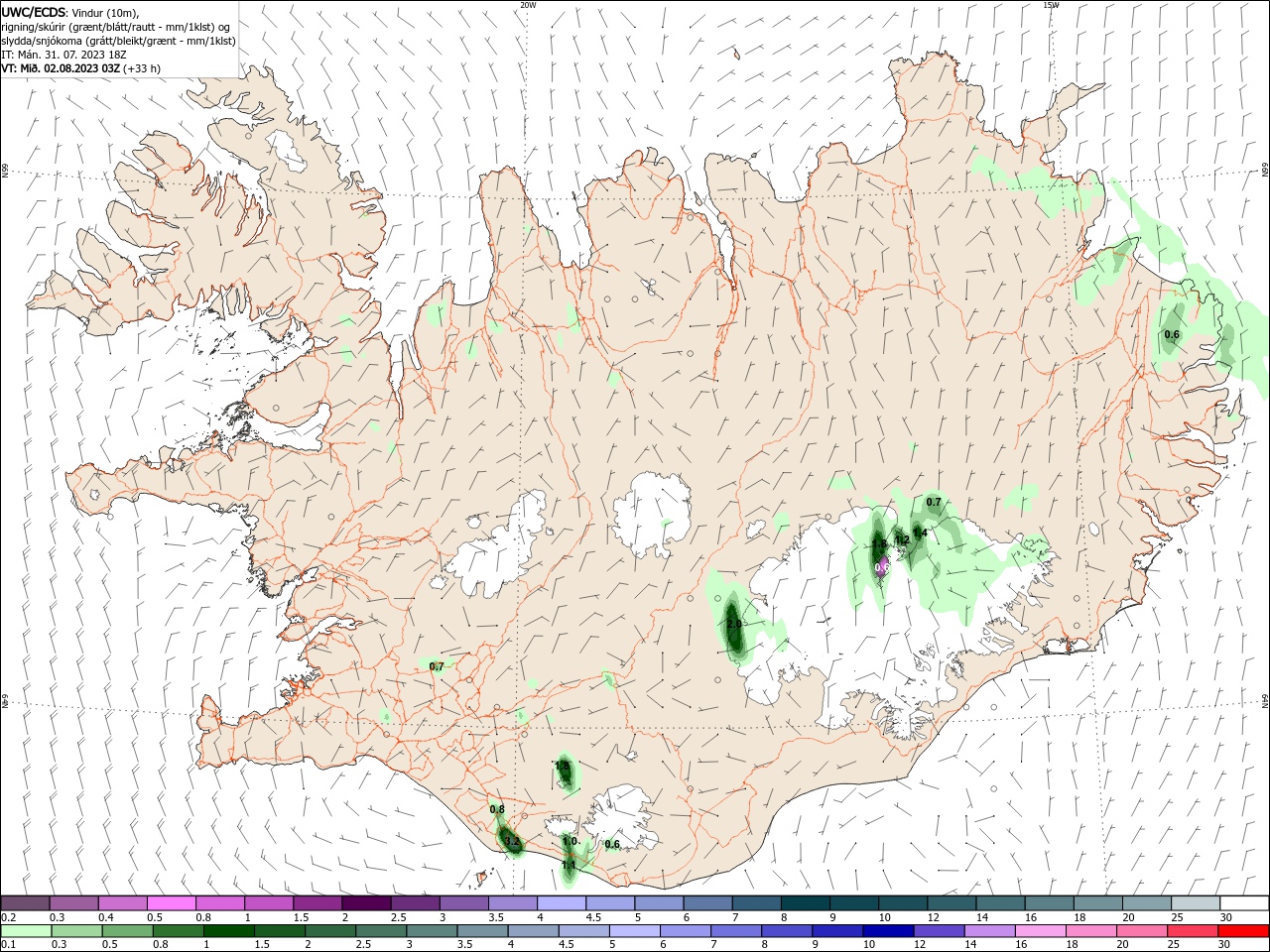Image resolution: width=1270 pixels, height=952 pixels.
Task: Click the purple-shaded 0.6 snowfall value
Action: [x=881, y=567]
